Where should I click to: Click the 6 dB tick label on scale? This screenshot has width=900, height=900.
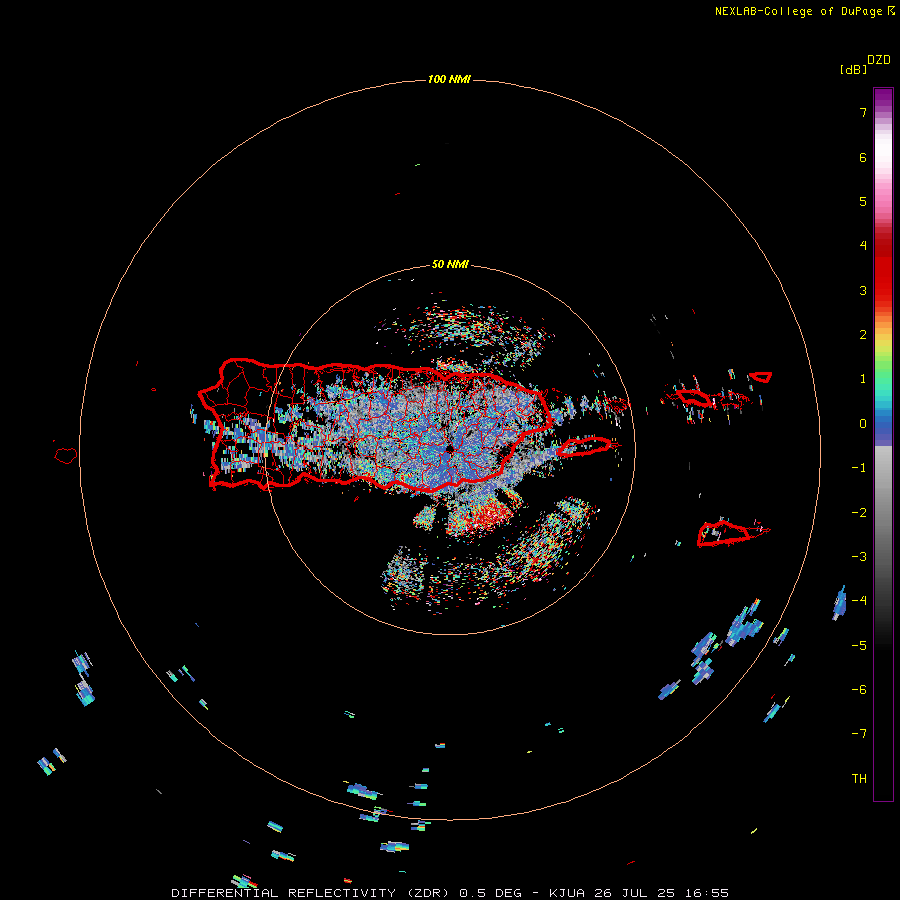click(863, 157)
